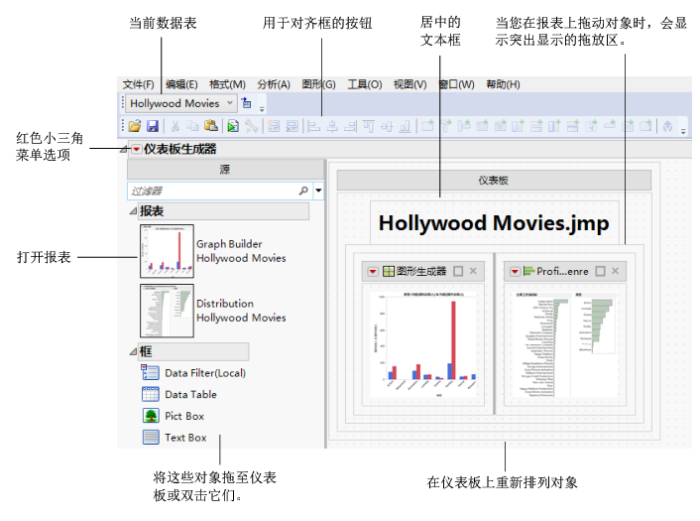
Task: Toggle the checkbox on 图形生成器 panel
Action: 457,271
